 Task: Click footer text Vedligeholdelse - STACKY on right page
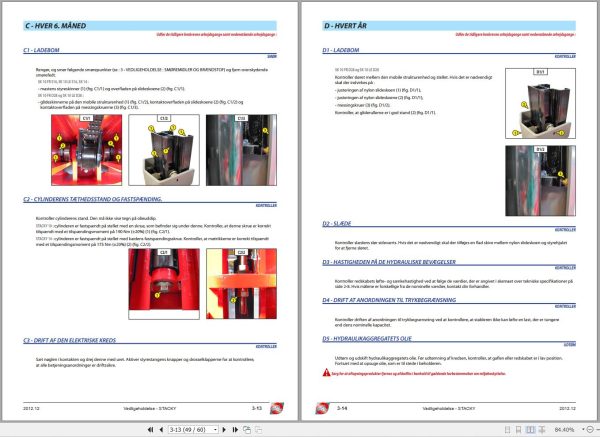449,408
